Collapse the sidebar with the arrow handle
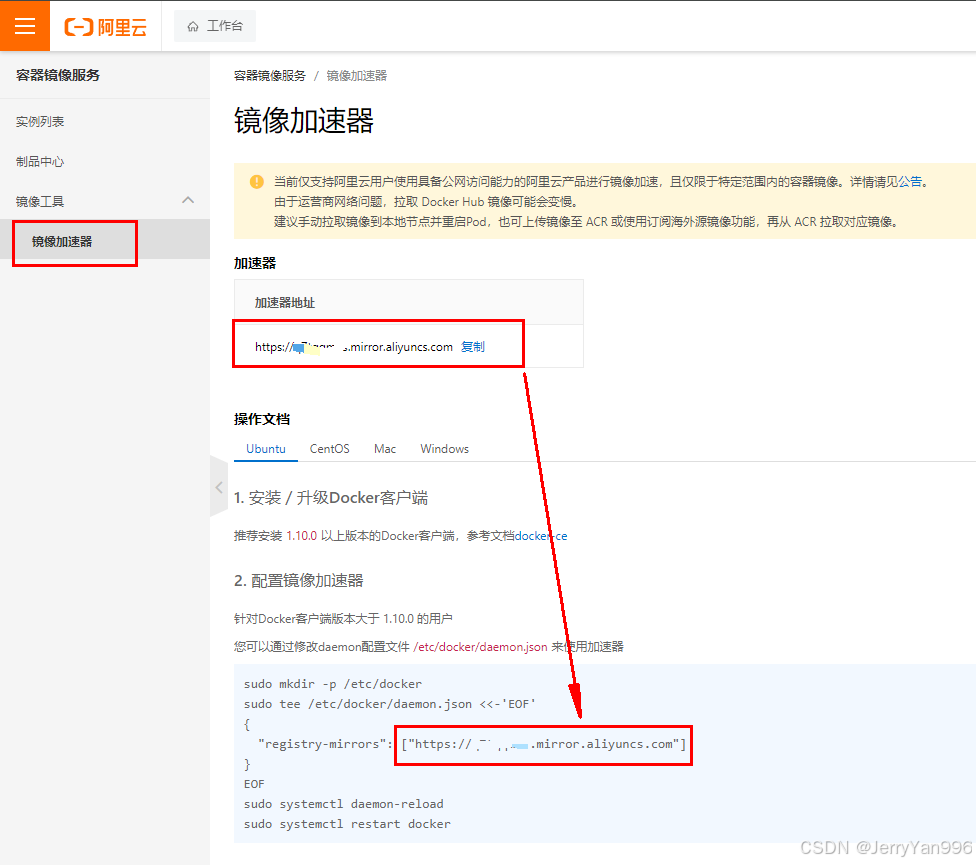Image resolution: width=976 pixels, height=865 pixels. [x=219, y=487]
